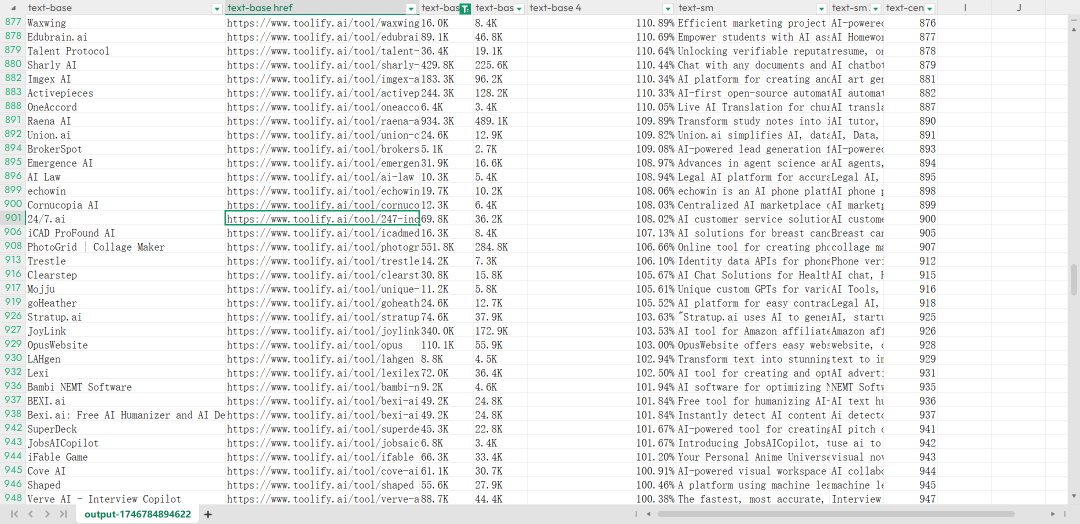Click the select-all corner triangle
The width and height of the screenshot is (1080, 524).
coord(12,8)
